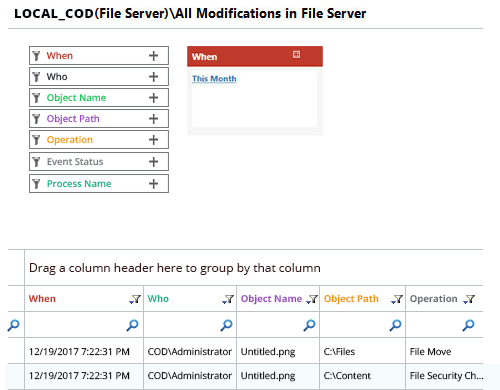Image resolution: width=500 pixels, height=390 pixels.
Task: Collapse the red When filter panel
Action: [296, 54]
